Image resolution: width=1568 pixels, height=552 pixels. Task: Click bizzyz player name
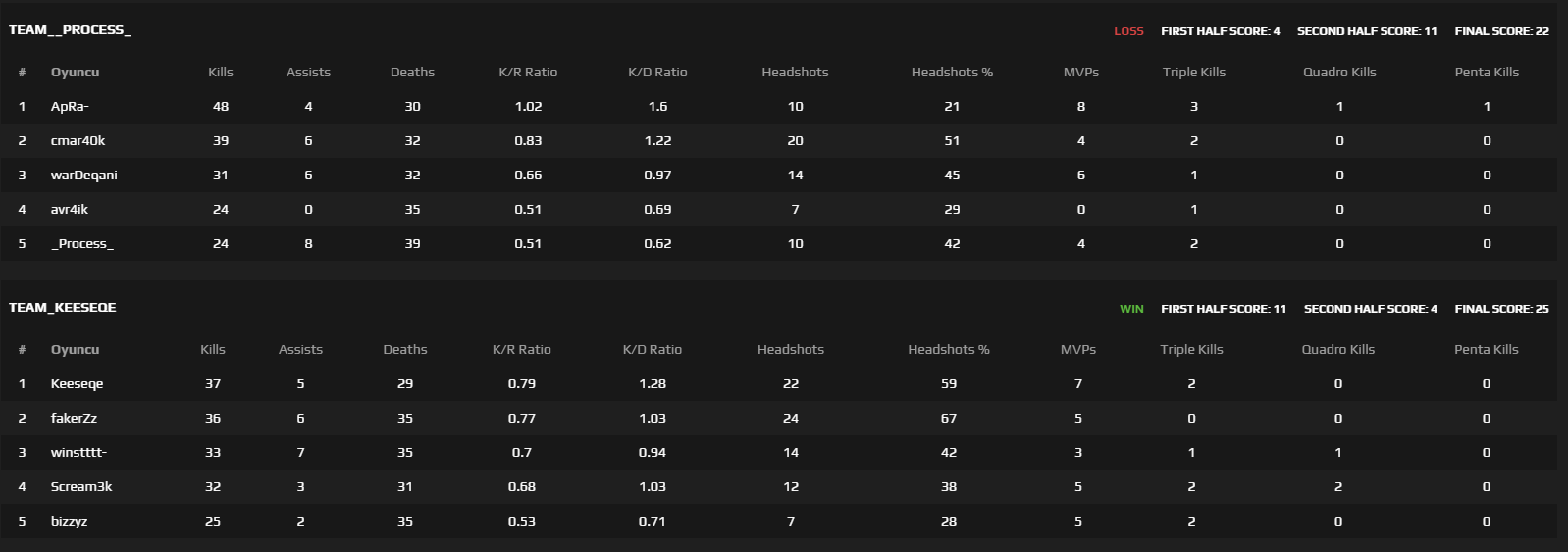tap(69, 521)
